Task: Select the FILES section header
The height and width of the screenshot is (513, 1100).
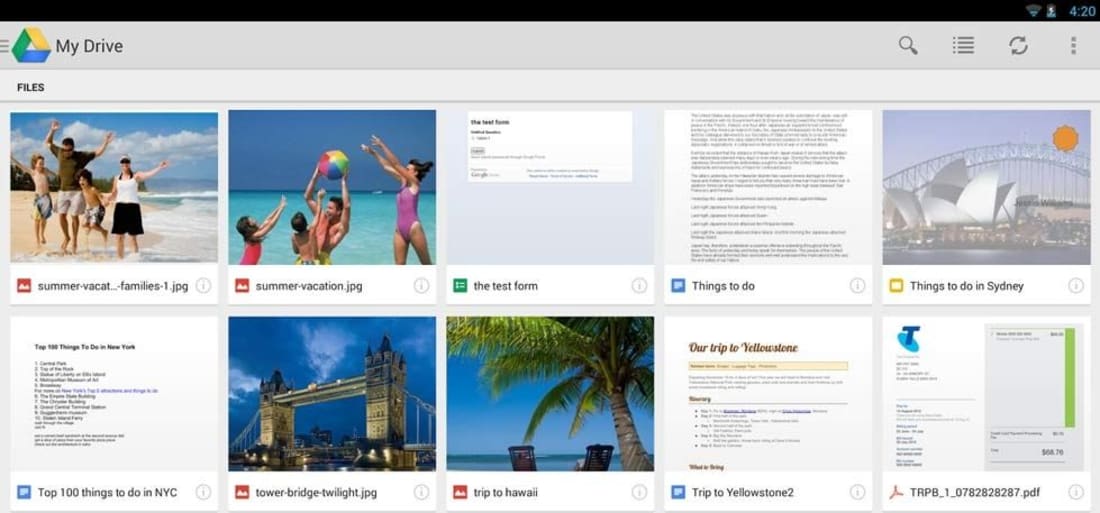Action: tap(31, 87)
